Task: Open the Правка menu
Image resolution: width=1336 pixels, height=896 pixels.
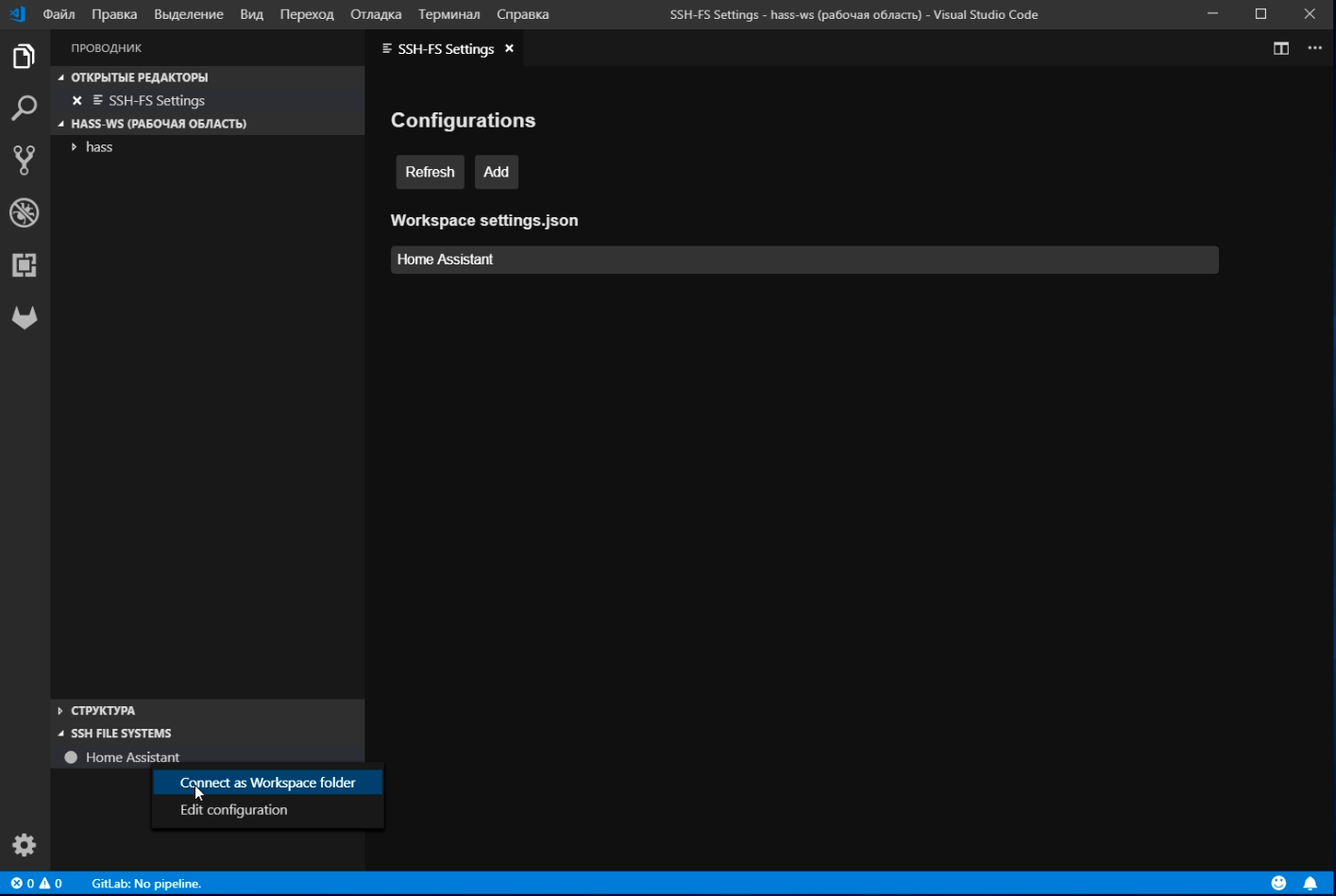Action: pos(114,14)
